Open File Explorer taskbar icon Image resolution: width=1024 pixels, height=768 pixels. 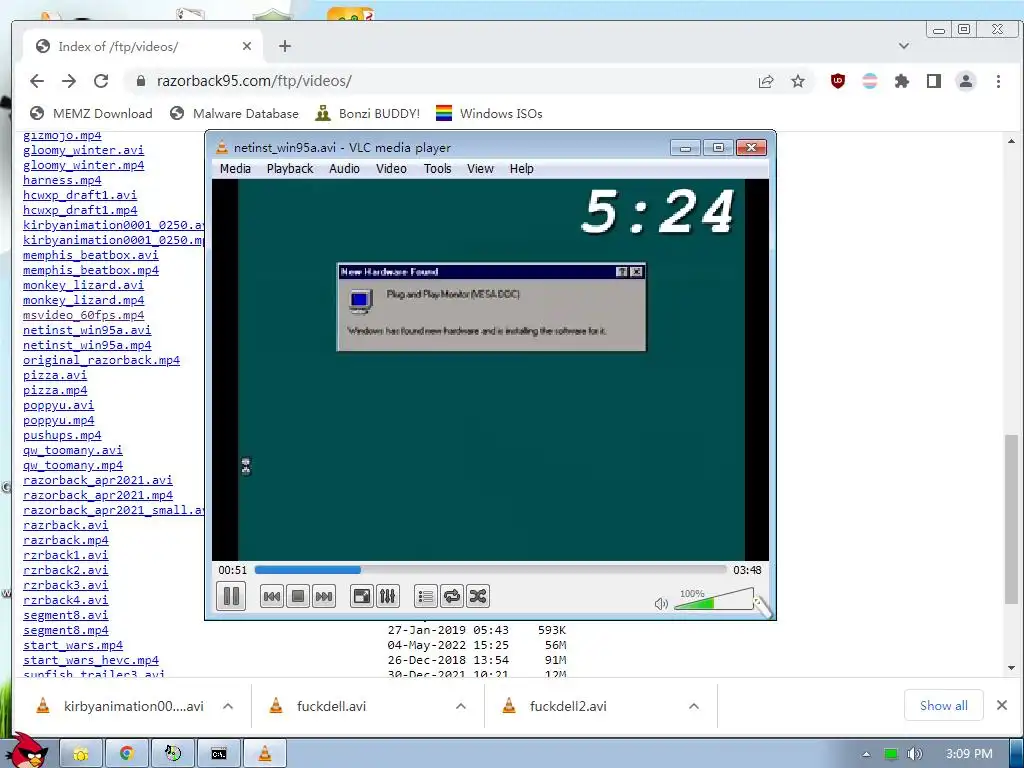point(81,754)
